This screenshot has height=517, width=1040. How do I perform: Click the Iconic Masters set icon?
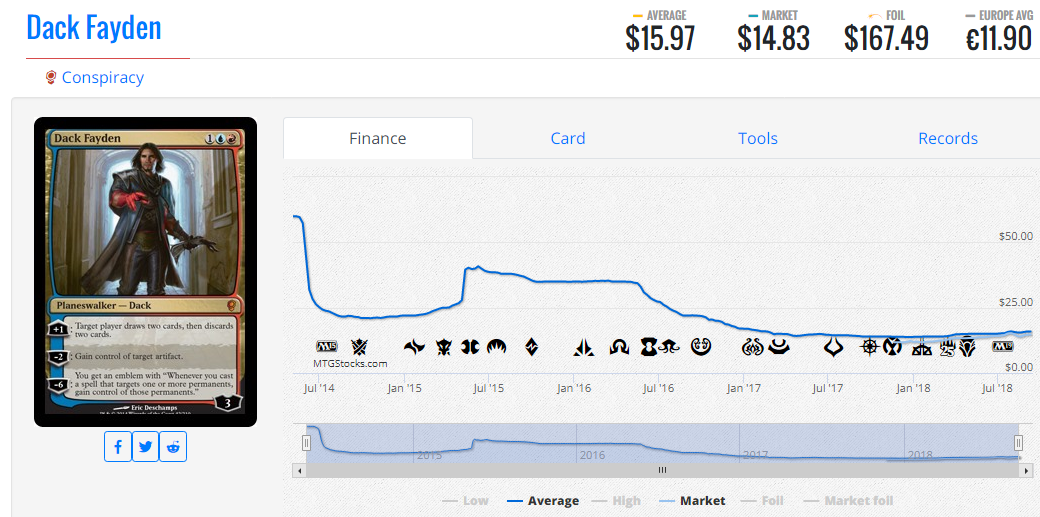coord(891,346)
